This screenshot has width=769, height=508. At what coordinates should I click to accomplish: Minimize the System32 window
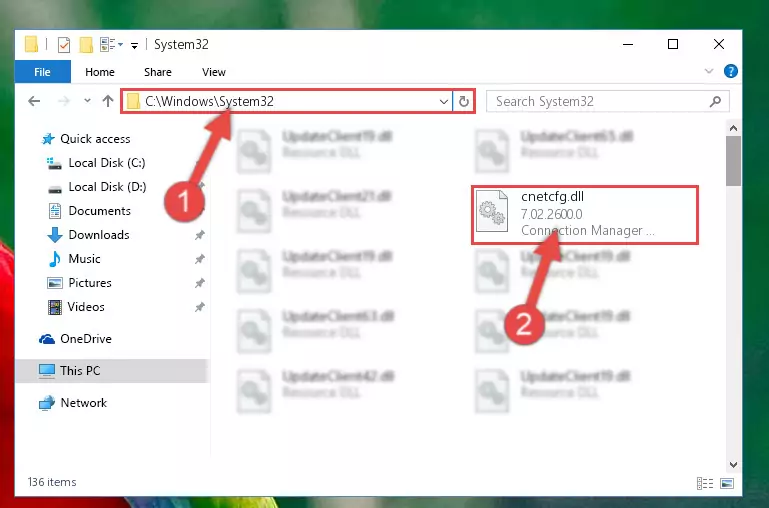(628, 44)
